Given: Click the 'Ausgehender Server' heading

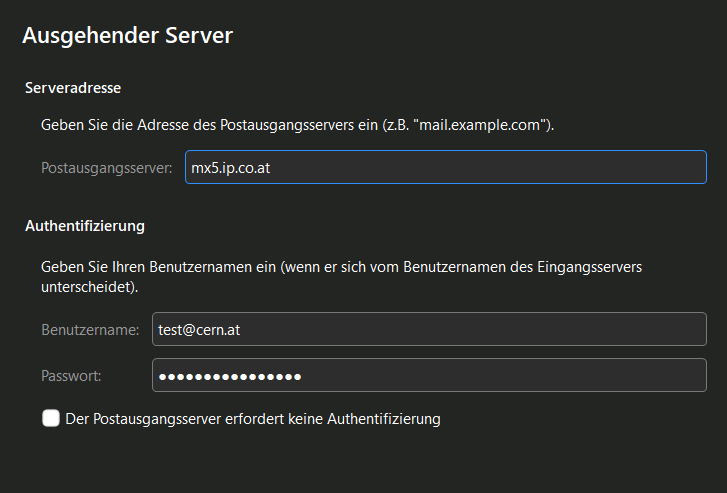Looking at the screenshot, I should coord(127,36).
